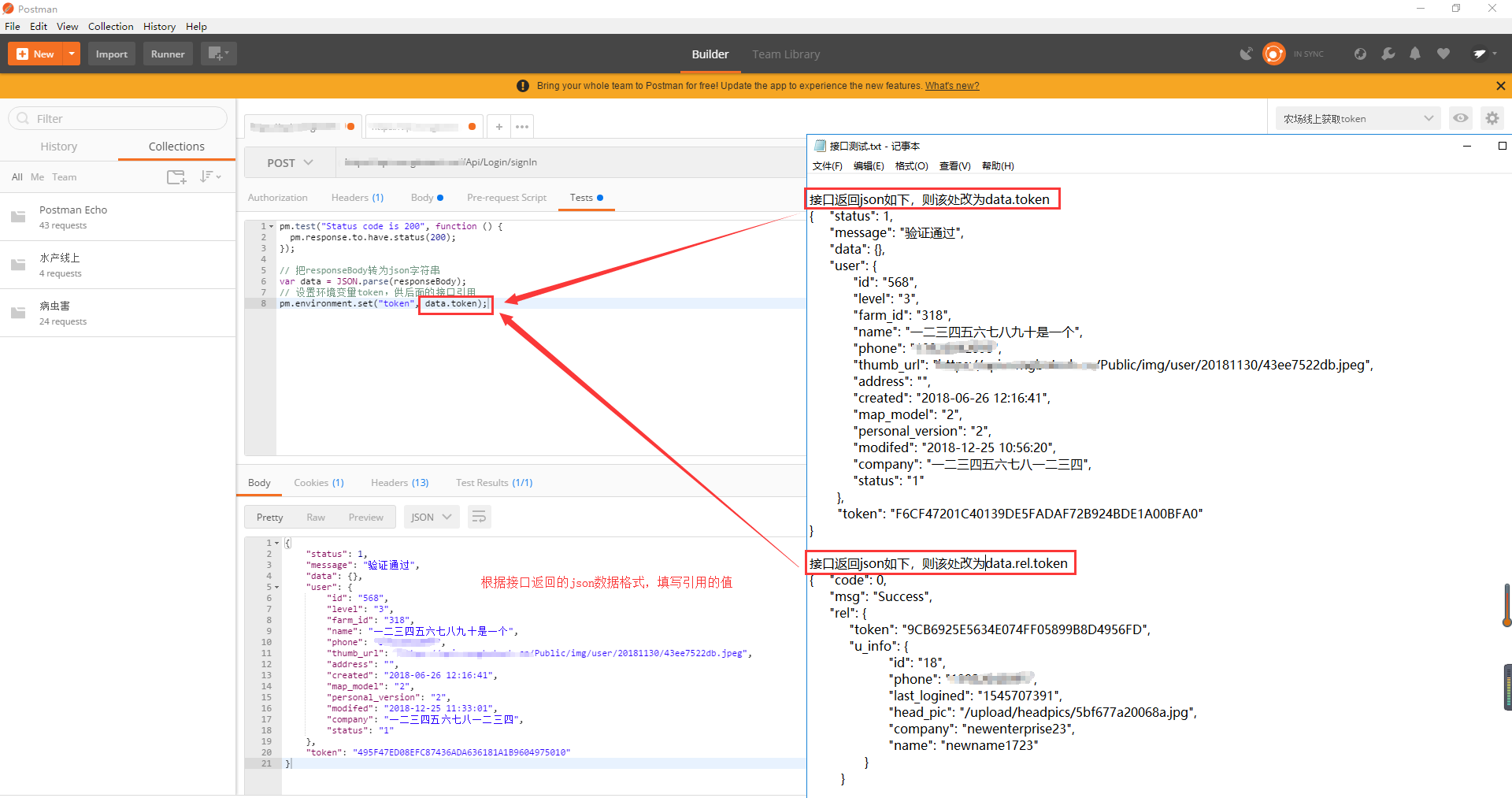Open response Headers (13) tab
The image size is (1512, 798).
(x=400, y=483)
